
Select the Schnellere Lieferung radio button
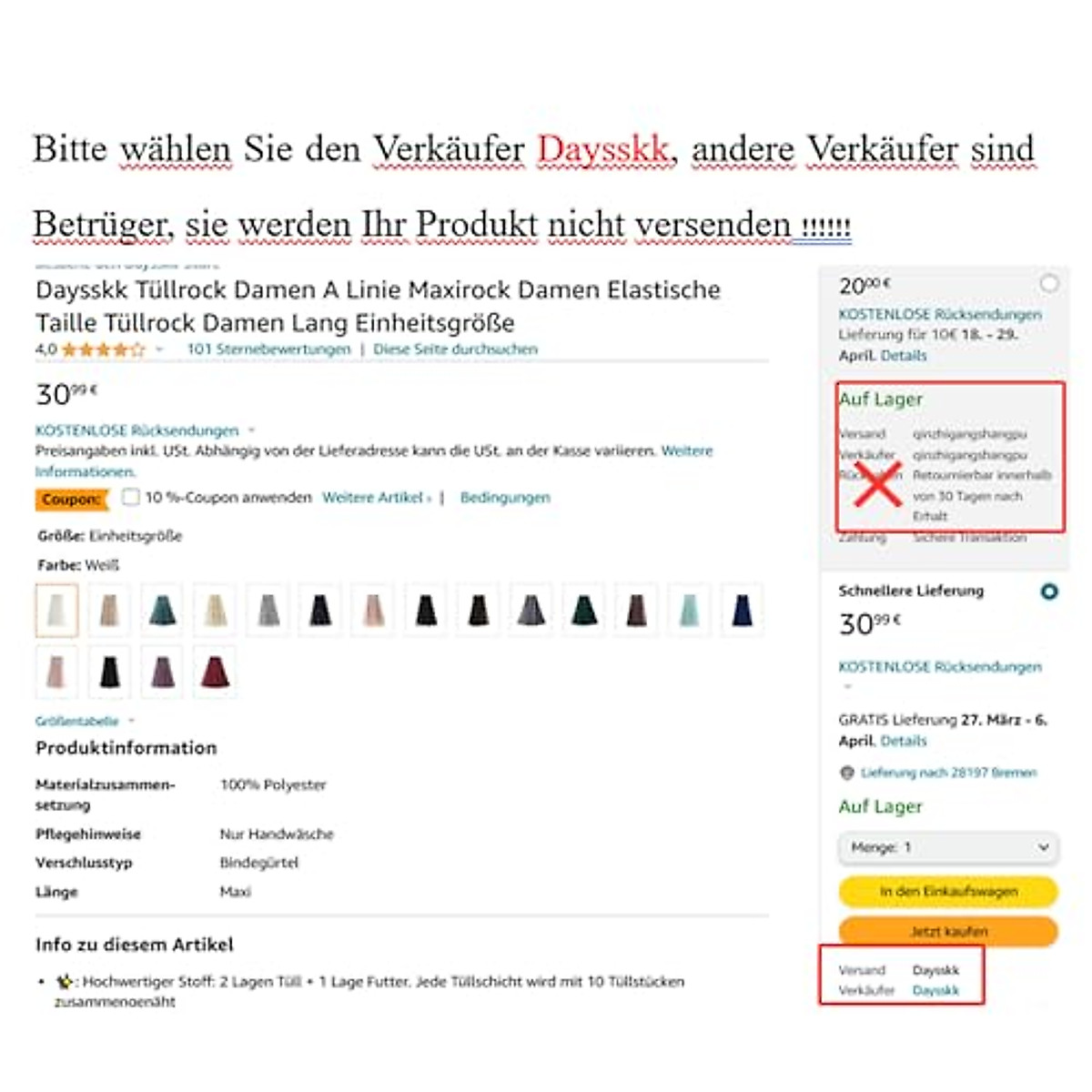point(1049,591)
